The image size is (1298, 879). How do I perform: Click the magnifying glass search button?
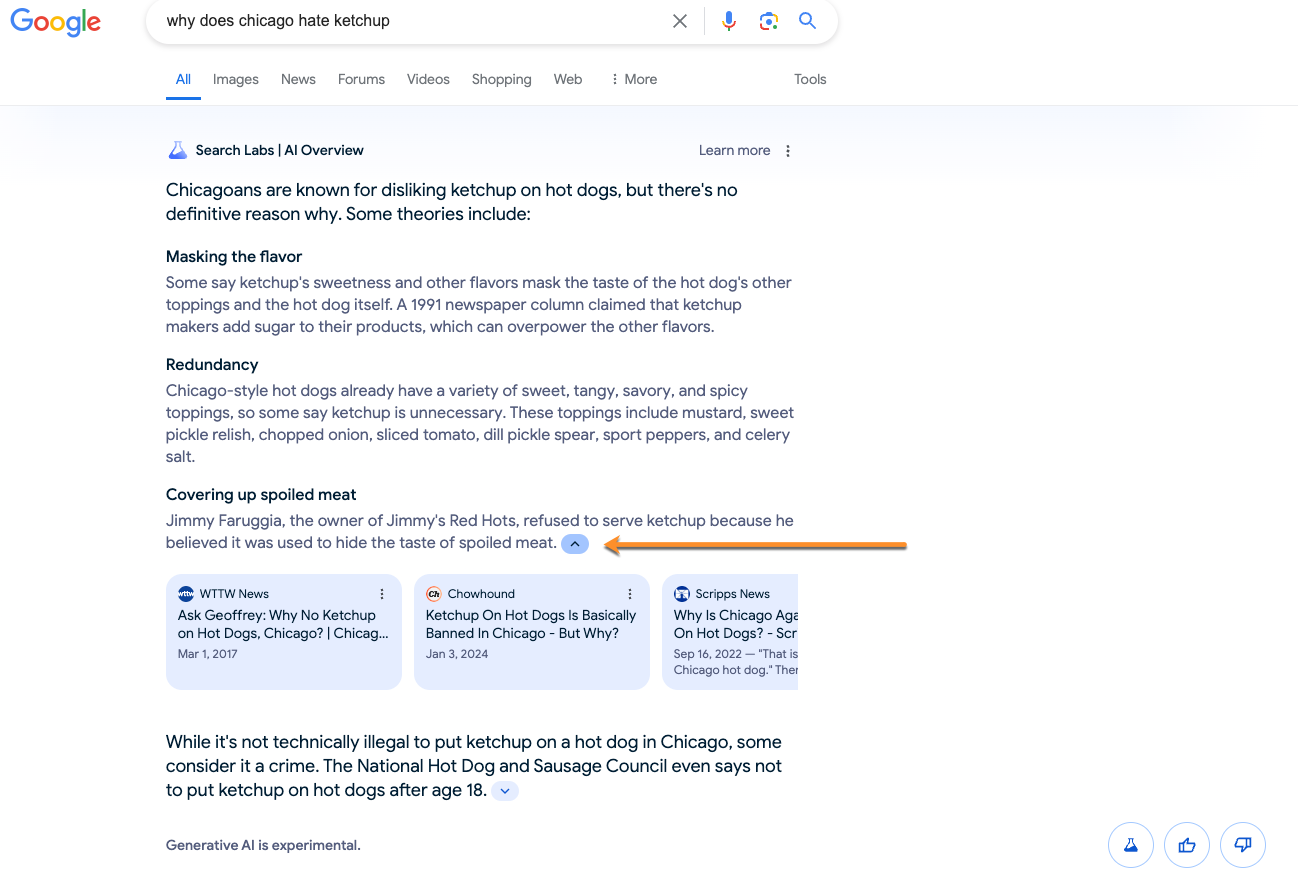click(807, 21)
